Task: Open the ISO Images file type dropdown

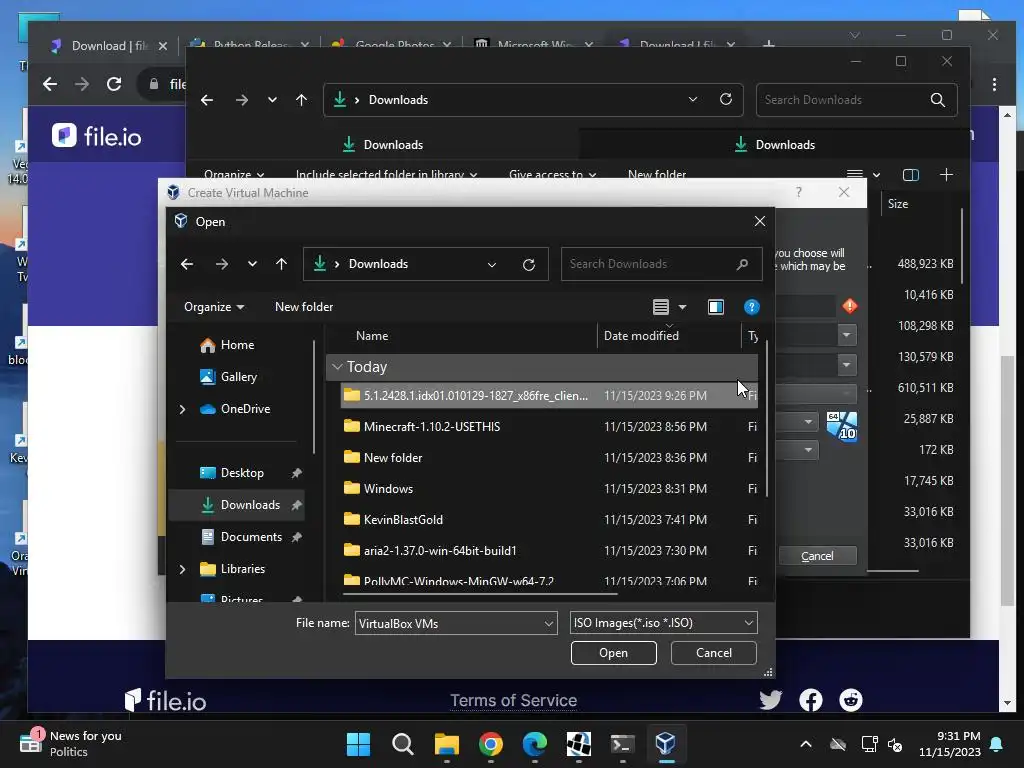Action: click(663, 623)
